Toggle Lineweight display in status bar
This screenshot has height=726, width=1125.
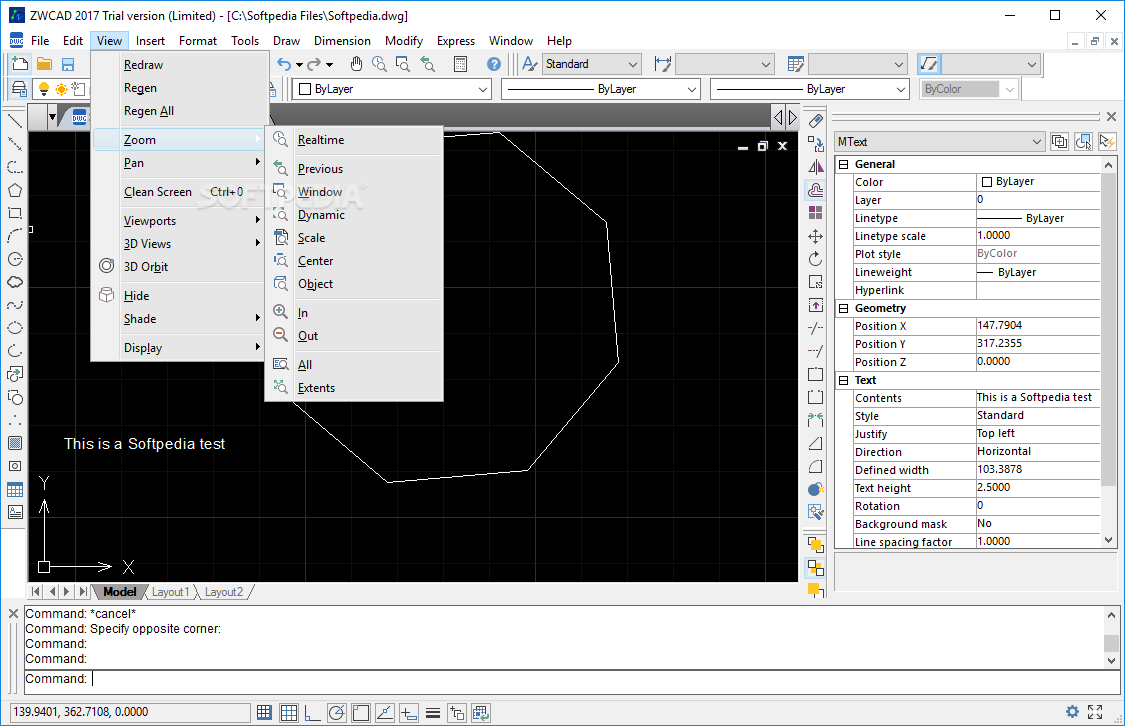pos(433,712)
